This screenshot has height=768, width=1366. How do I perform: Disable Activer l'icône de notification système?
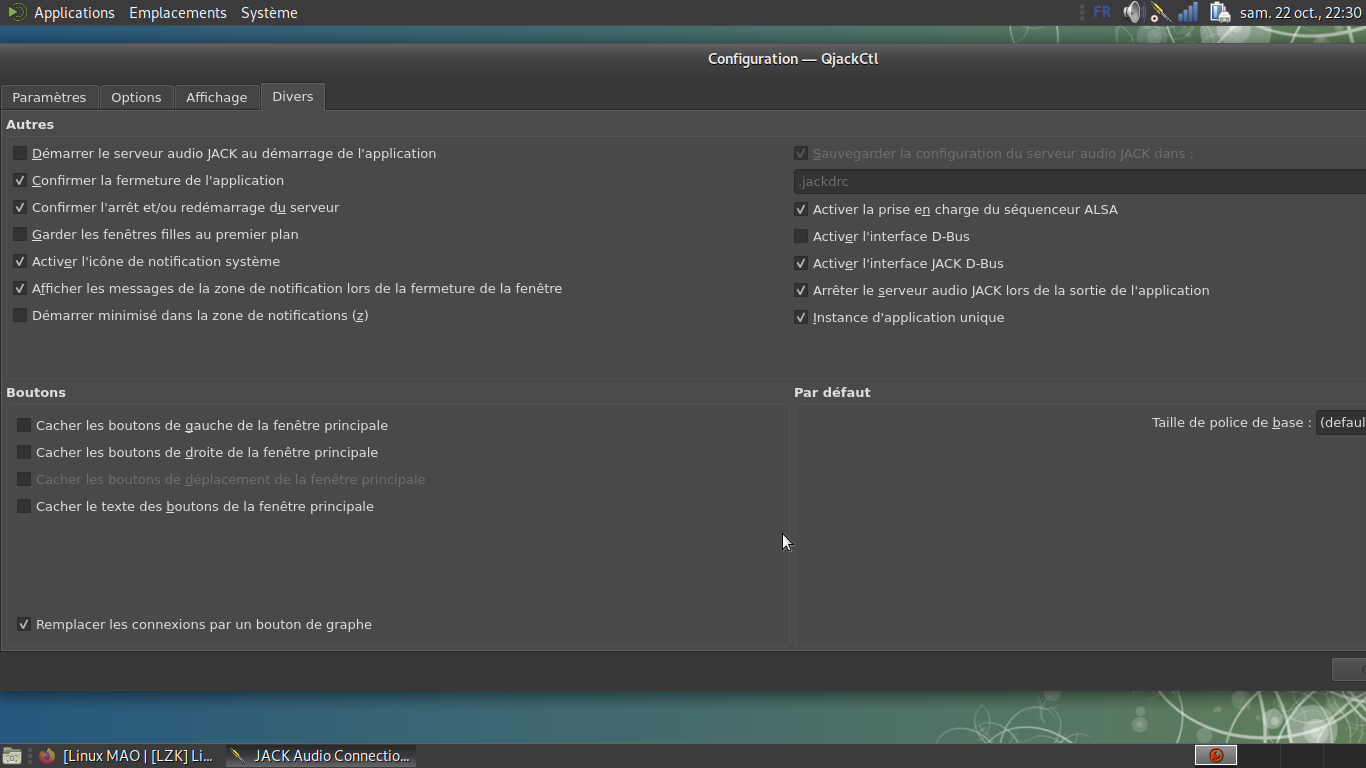coord(20,261)
